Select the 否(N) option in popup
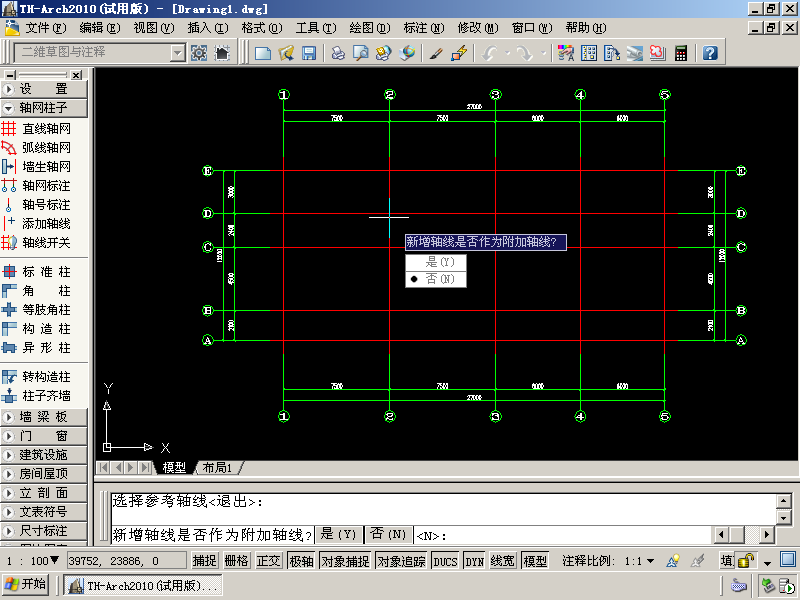Viewport: 800px width, 600px height. (436, 279)
